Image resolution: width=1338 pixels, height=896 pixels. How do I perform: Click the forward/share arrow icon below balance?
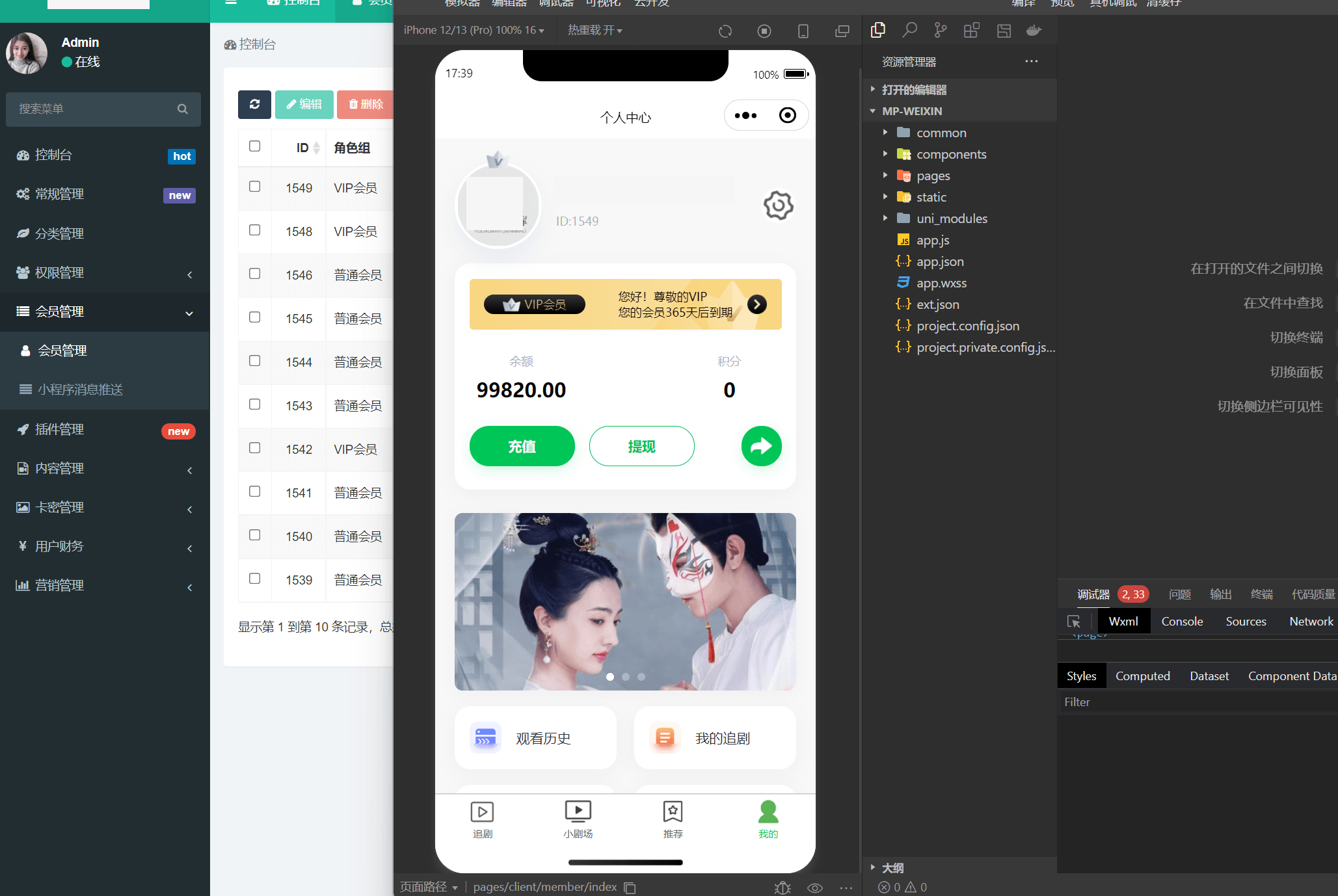[x=761, y=447]
